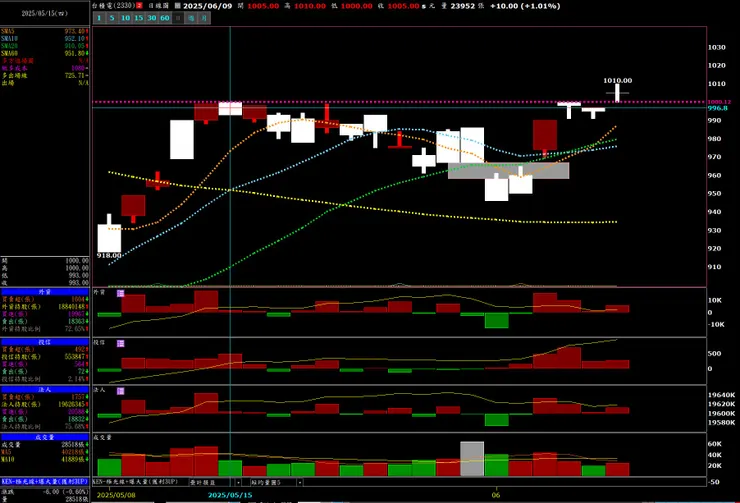The width and height of the screenshot is (740, 503).
Task: Click the -6.00 (-0.60%) change at bottom left
Action: point(64,492)
